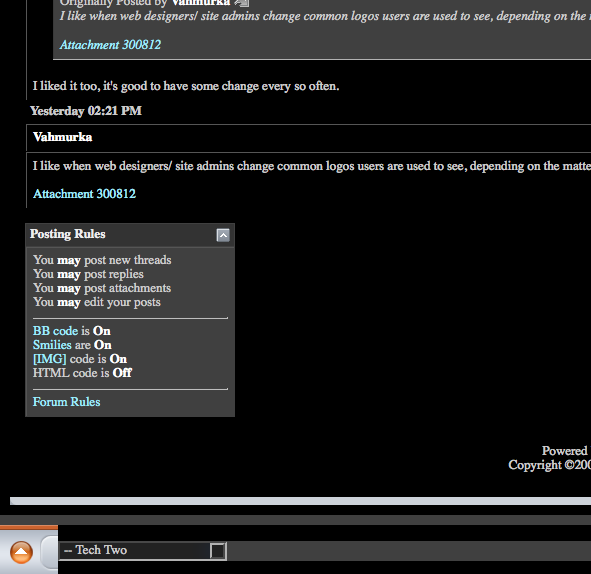Click the Copyright footer text

(550, 465)
